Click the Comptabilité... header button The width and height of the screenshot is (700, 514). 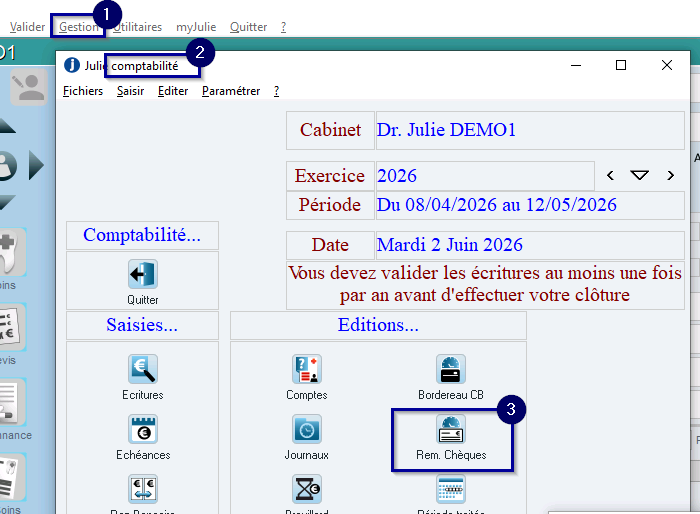(142, 235)
